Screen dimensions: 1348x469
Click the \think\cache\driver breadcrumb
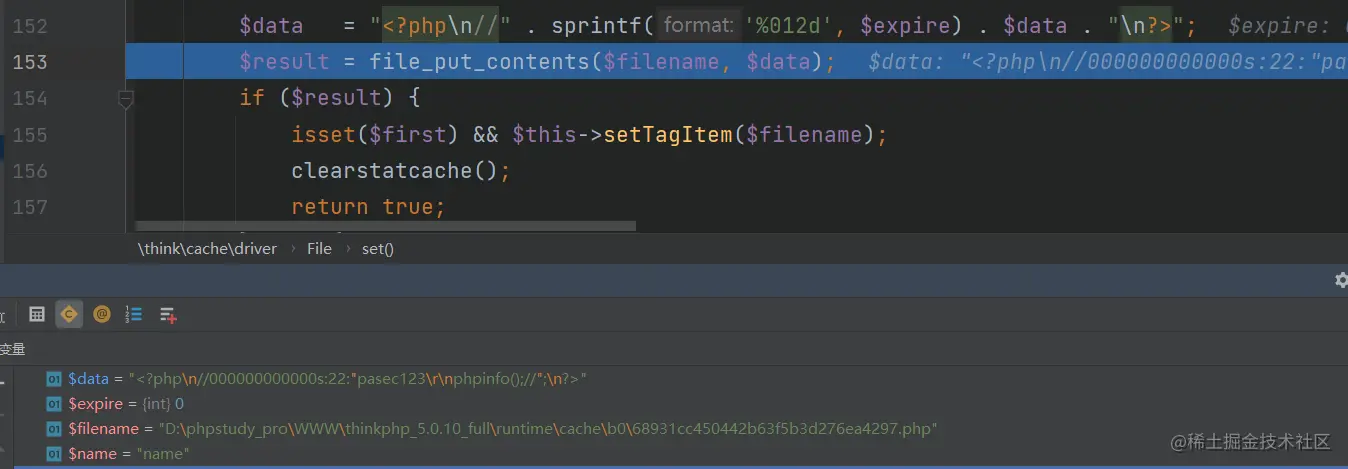[x=207, y=248]
